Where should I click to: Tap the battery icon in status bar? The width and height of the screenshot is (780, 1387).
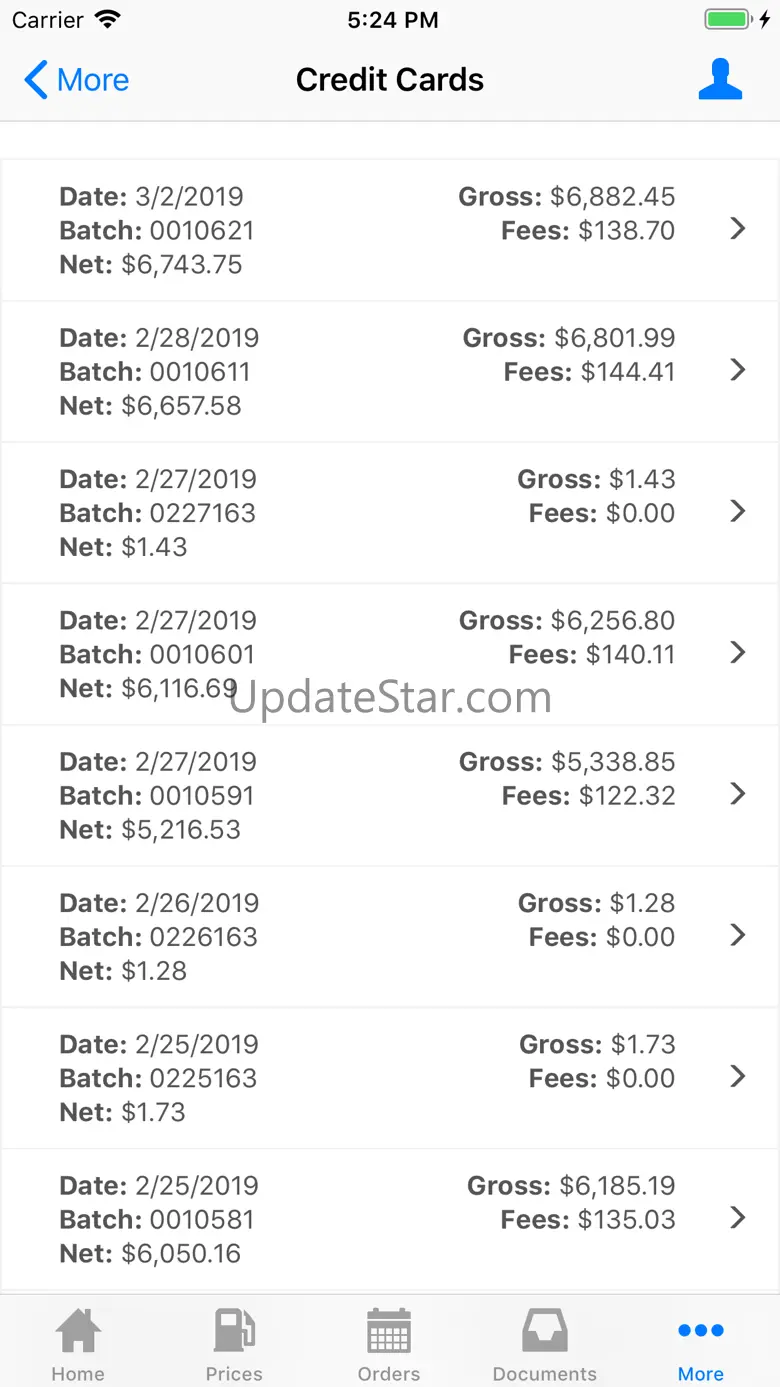point(727,19)
